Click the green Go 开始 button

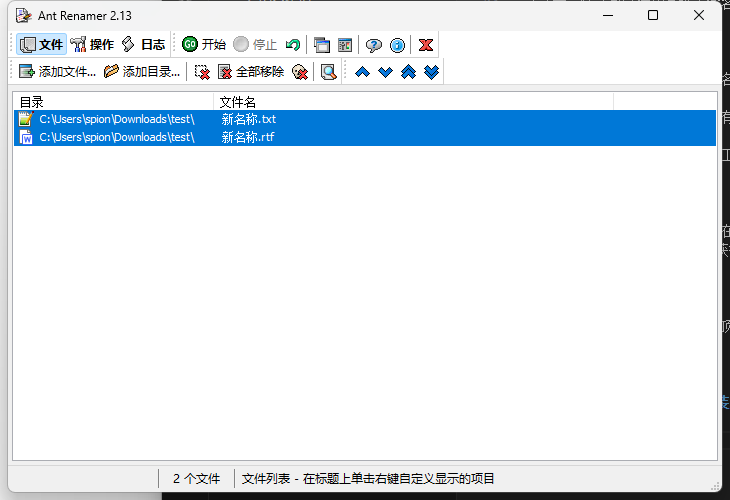coord(204,44)
